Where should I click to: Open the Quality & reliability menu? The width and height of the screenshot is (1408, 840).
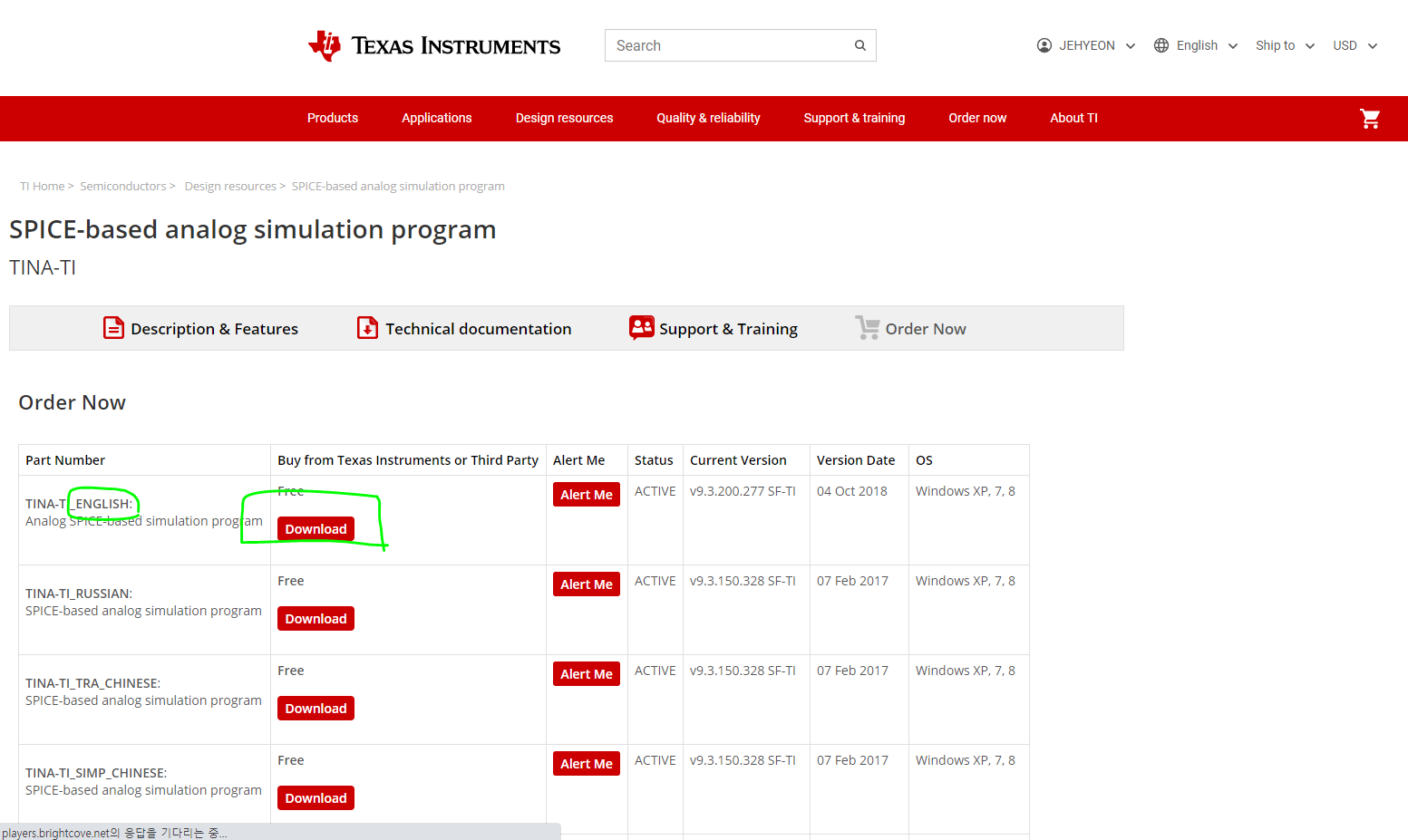click(708, 118)
